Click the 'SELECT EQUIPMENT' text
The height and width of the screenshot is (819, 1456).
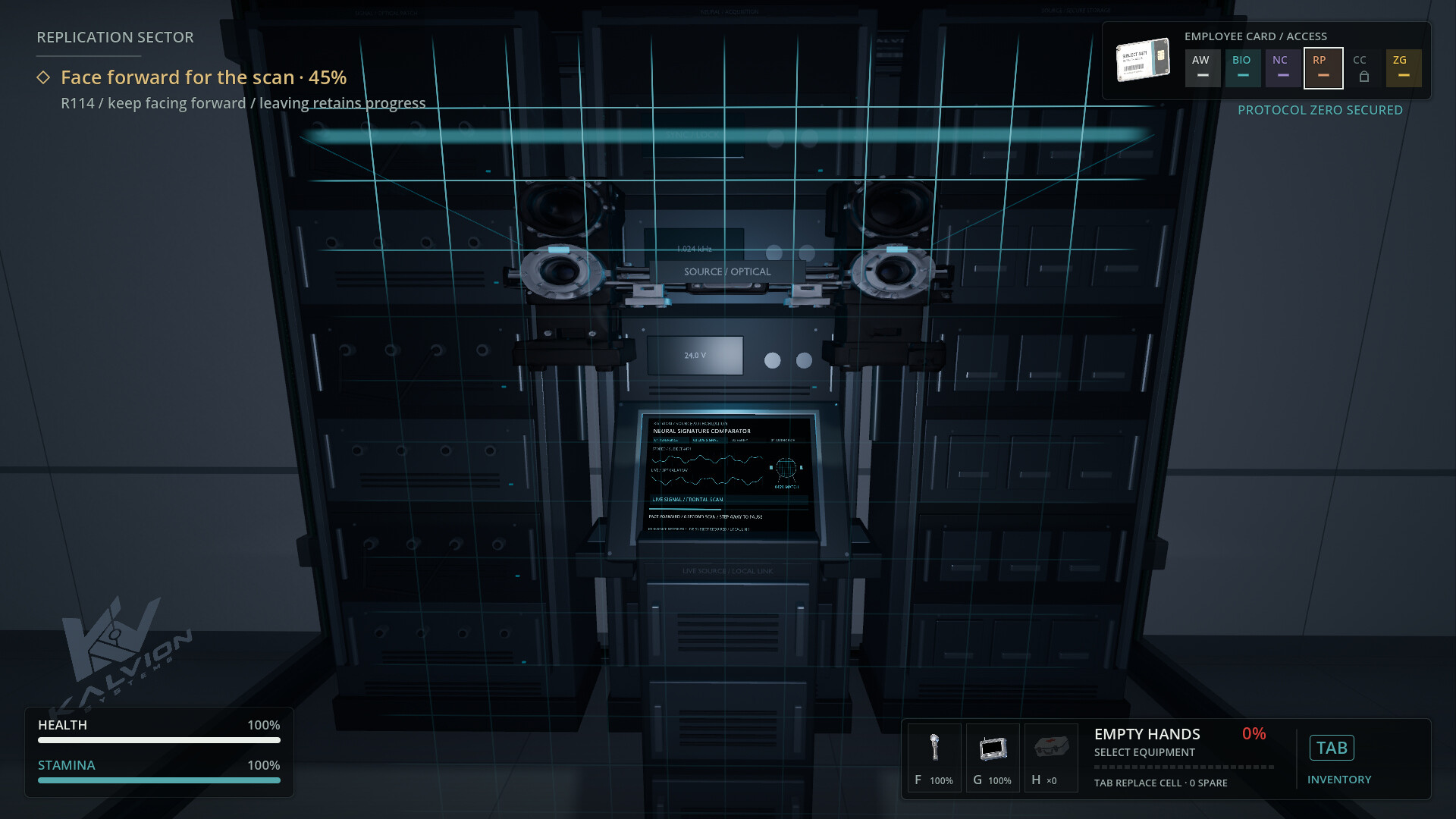click(1144, 752)
